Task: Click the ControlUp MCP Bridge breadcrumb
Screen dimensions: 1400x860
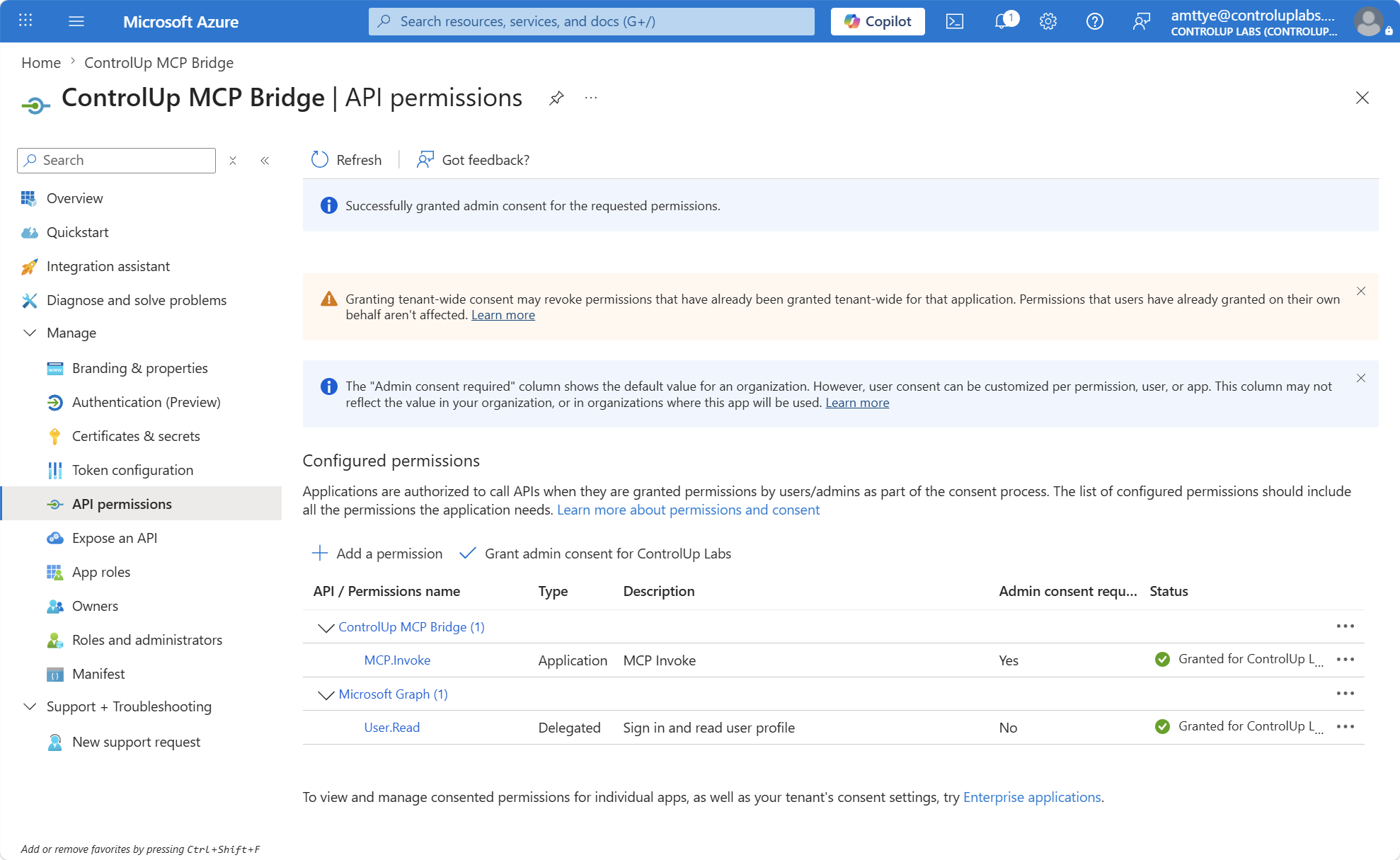Action: click(x=159, y=62)
